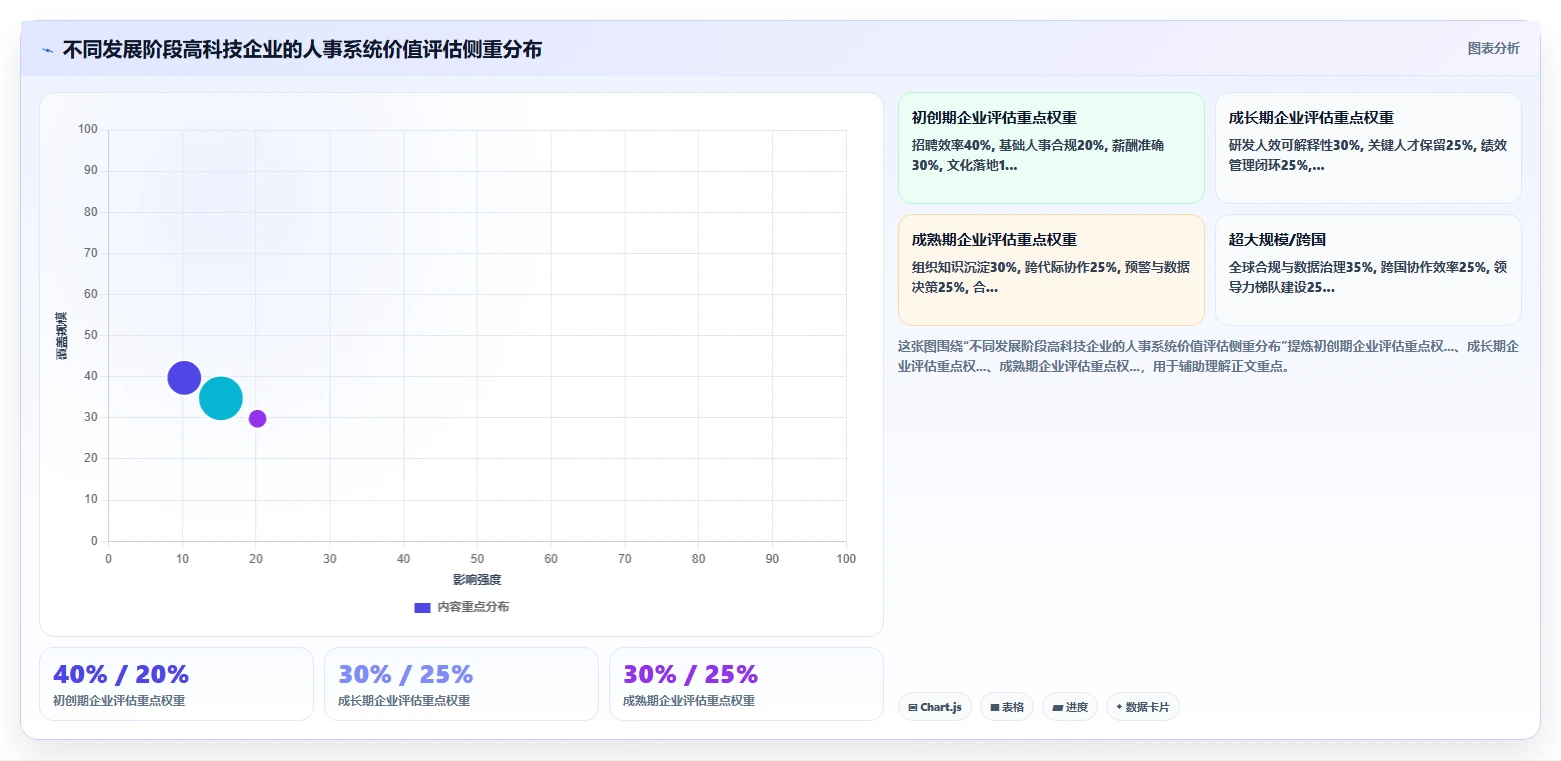Click the lightning icon beside the chart title

tap(48, 50)
